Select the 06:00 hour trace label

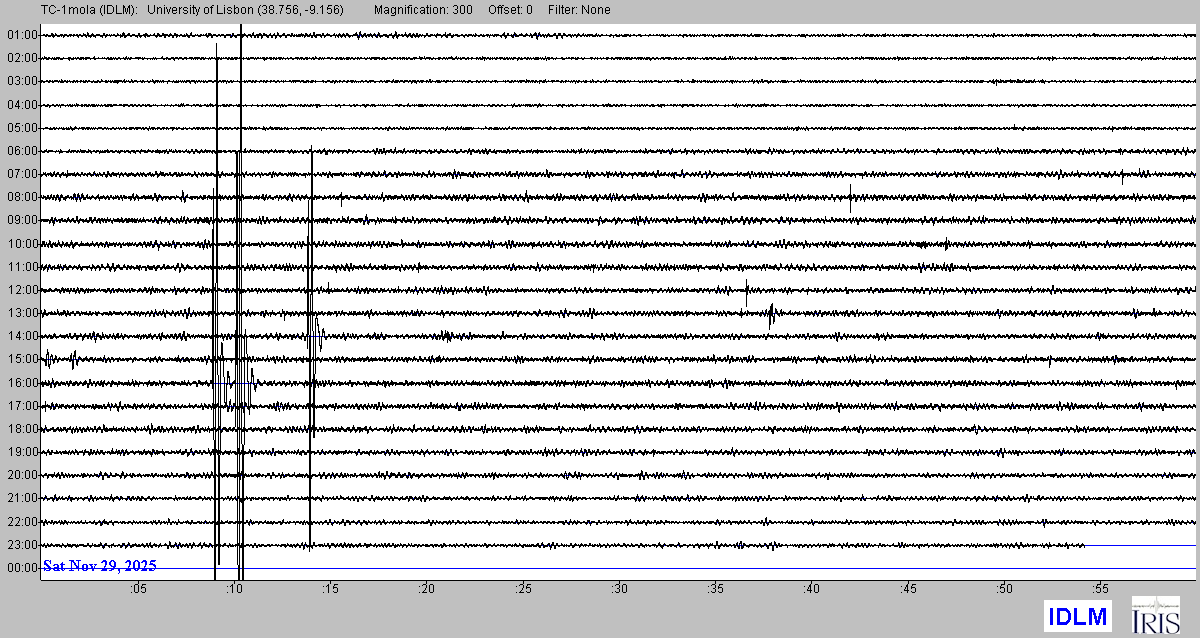[x=21, y=151]
